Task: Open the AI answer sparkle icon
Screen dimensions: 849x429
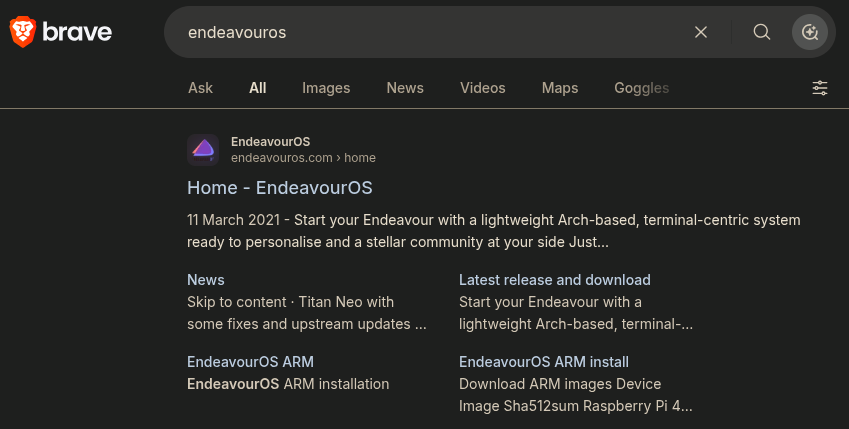Action: (809, 32)
